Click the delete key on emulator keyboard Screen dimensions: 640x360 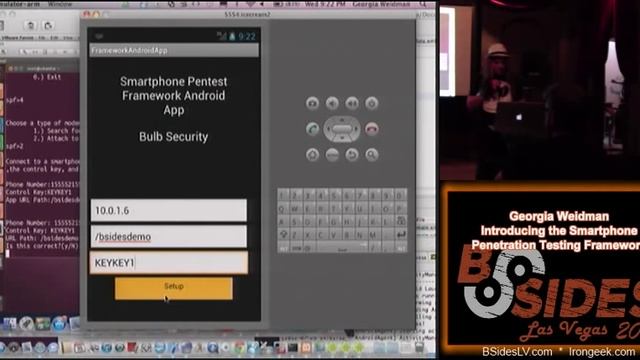click(401, 222)
